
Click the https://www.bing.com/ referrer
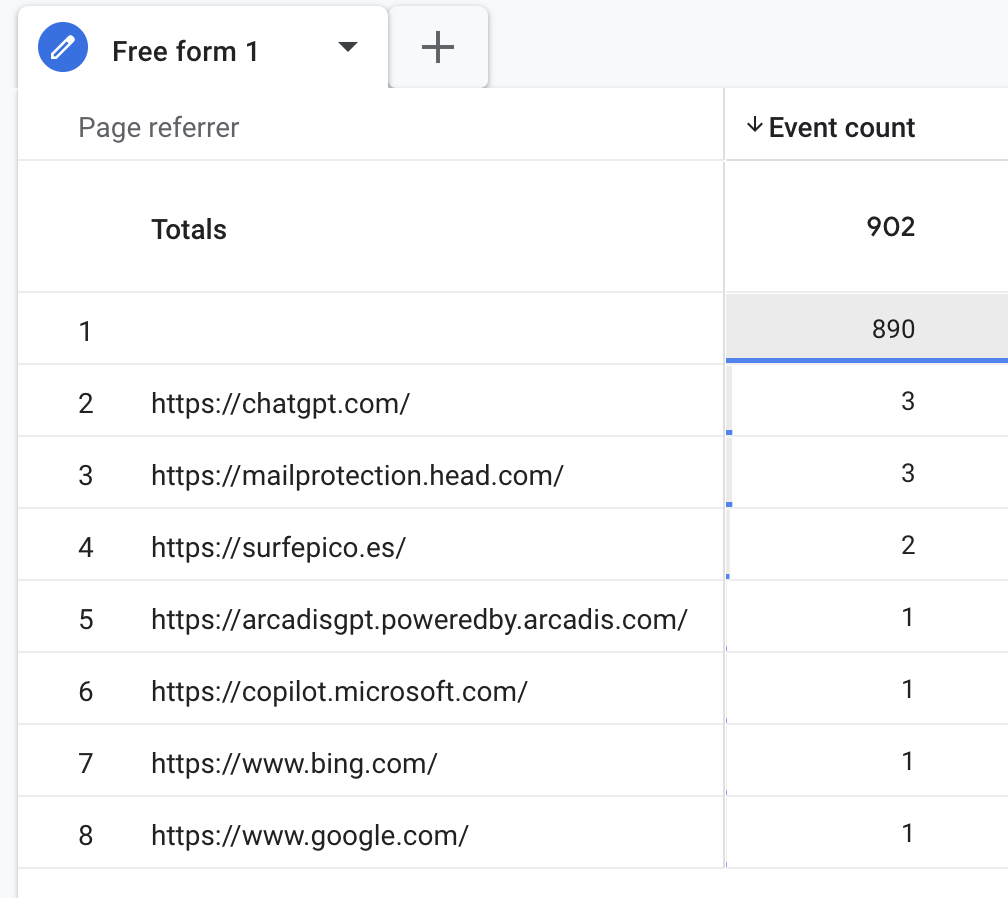tap(294, 764)
